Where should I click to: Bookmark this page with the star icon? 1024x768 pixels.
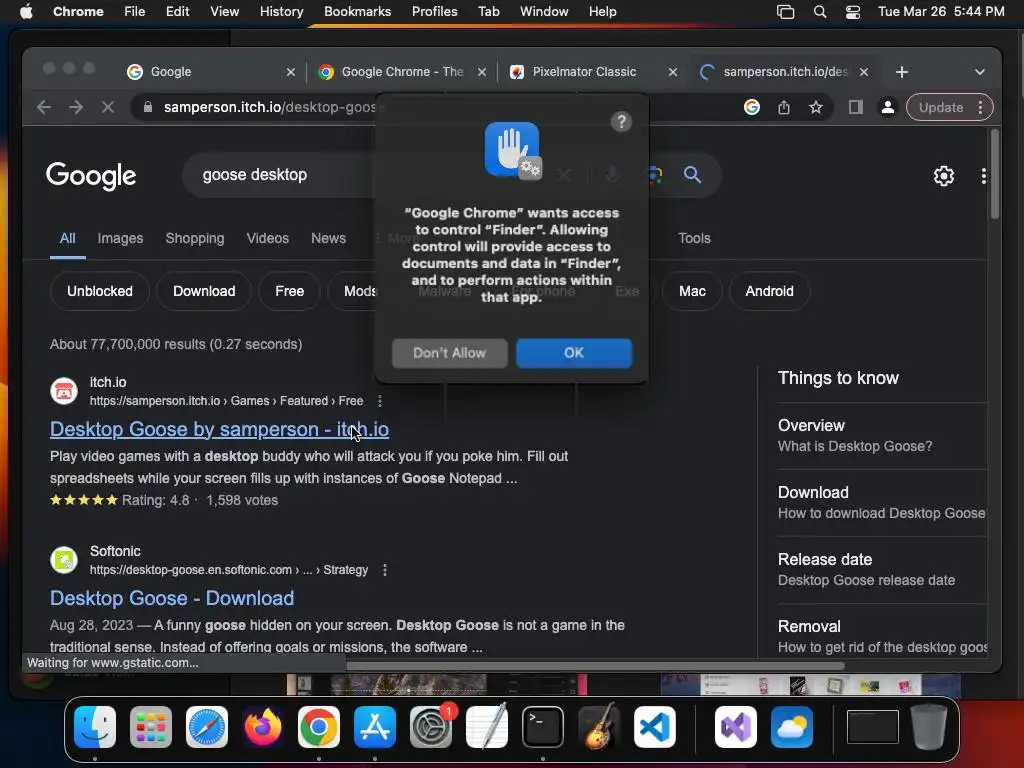pos(816,107)
